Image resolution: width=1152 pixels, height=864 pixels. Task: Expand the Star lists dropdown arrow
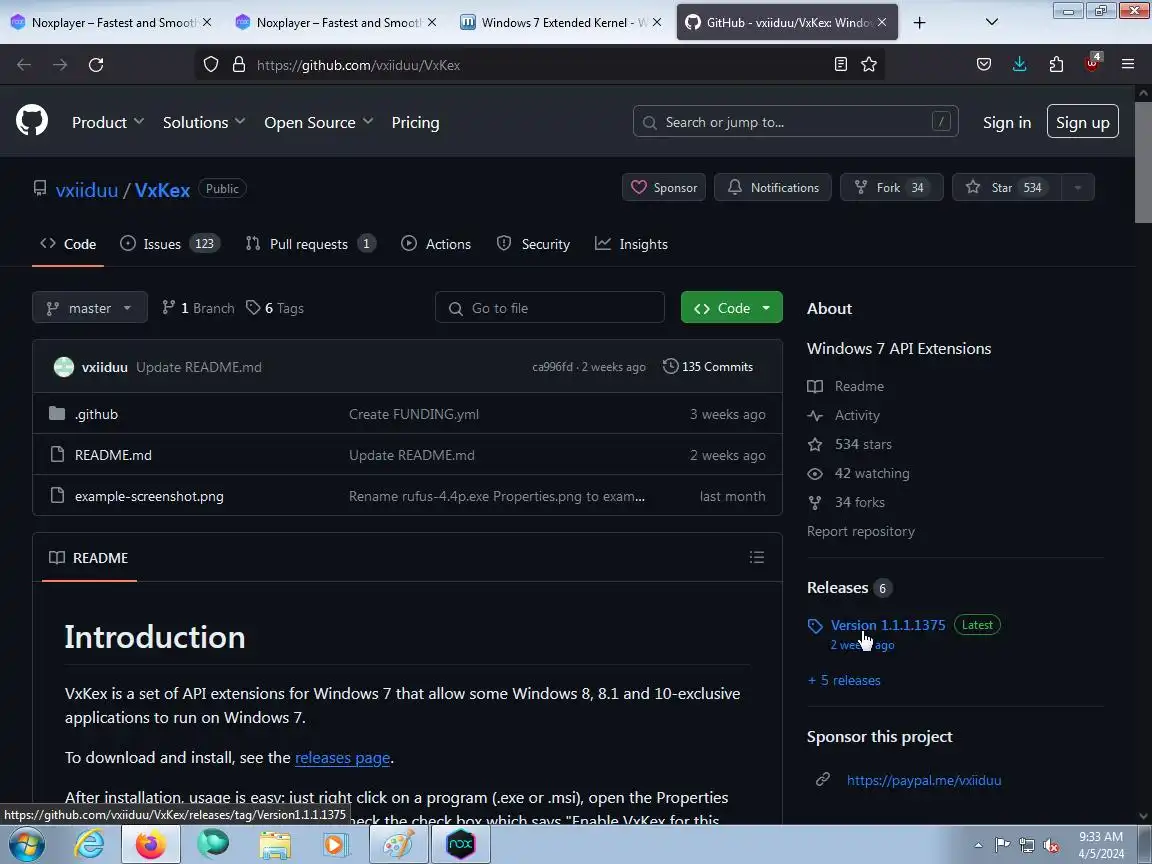click(x=1078, y=187)
